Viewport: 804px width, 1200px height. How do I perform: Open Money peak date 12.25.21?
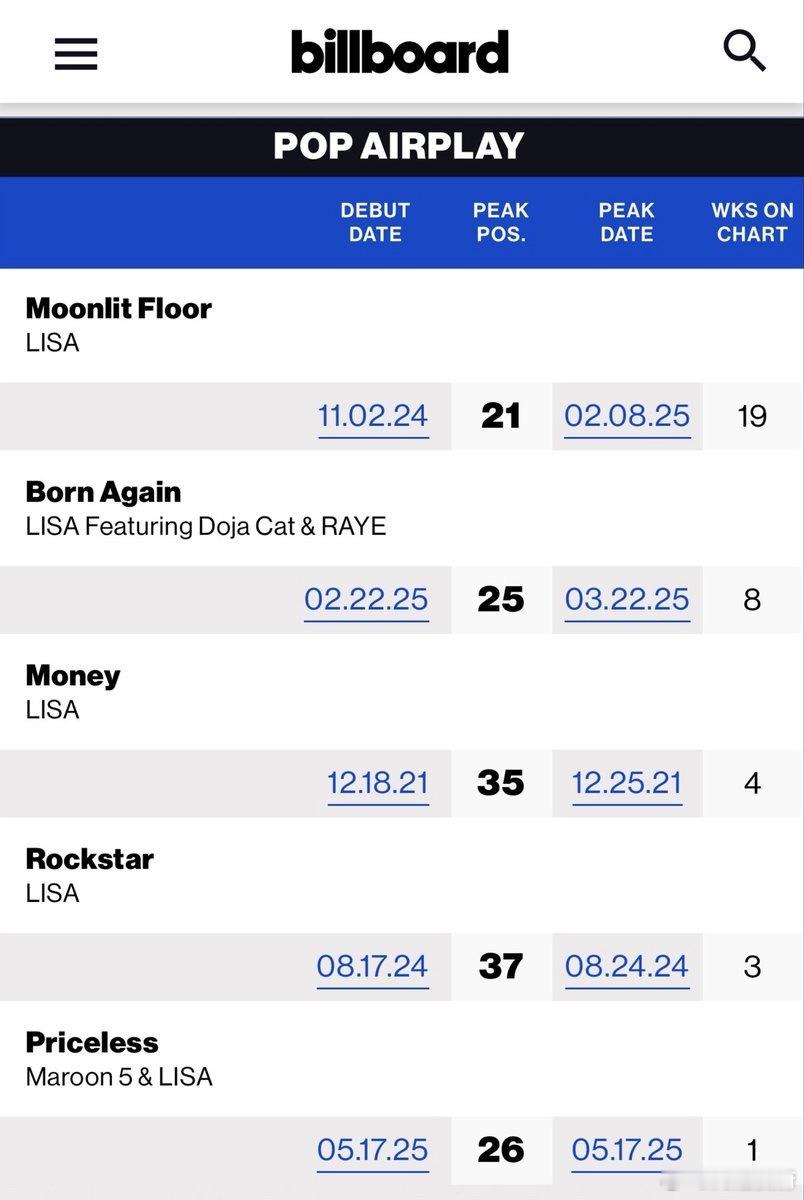[x=627, y=783]
